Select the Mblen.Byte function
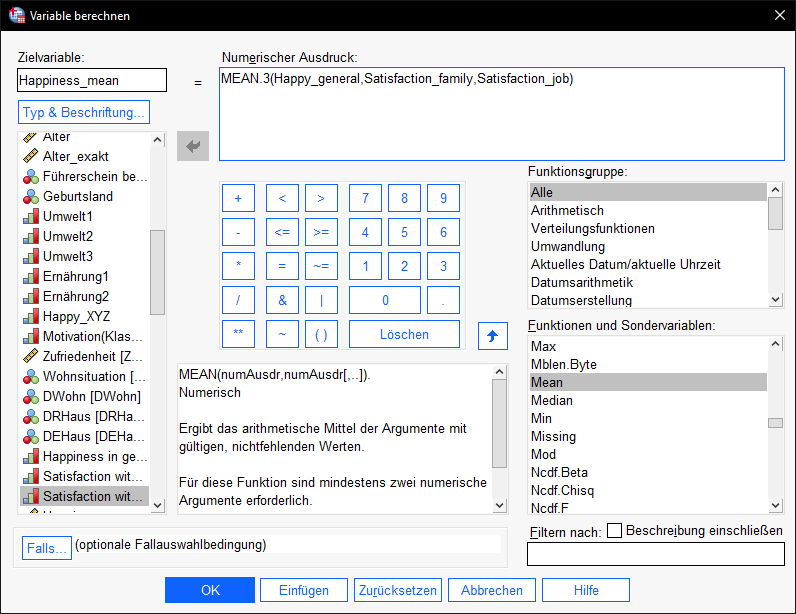 coord(648,364)
